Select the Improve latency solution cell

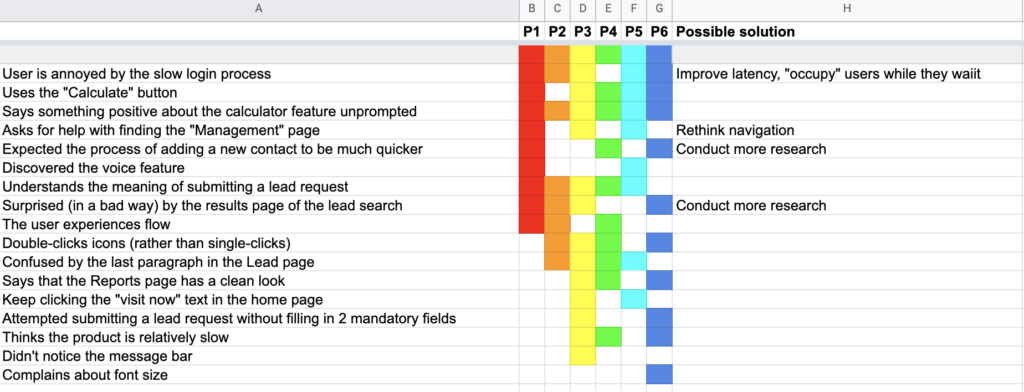tap(848, 74)
